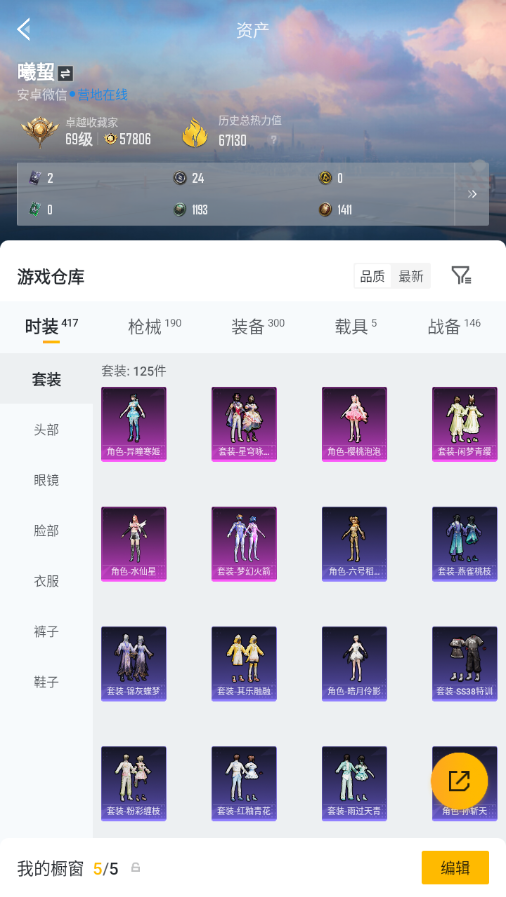Image resolution: width=506 pixels, height=897 pixels.
Task: Open the 套装-燕雀桃枝 outfit card
Action: (x=465, y=543)
